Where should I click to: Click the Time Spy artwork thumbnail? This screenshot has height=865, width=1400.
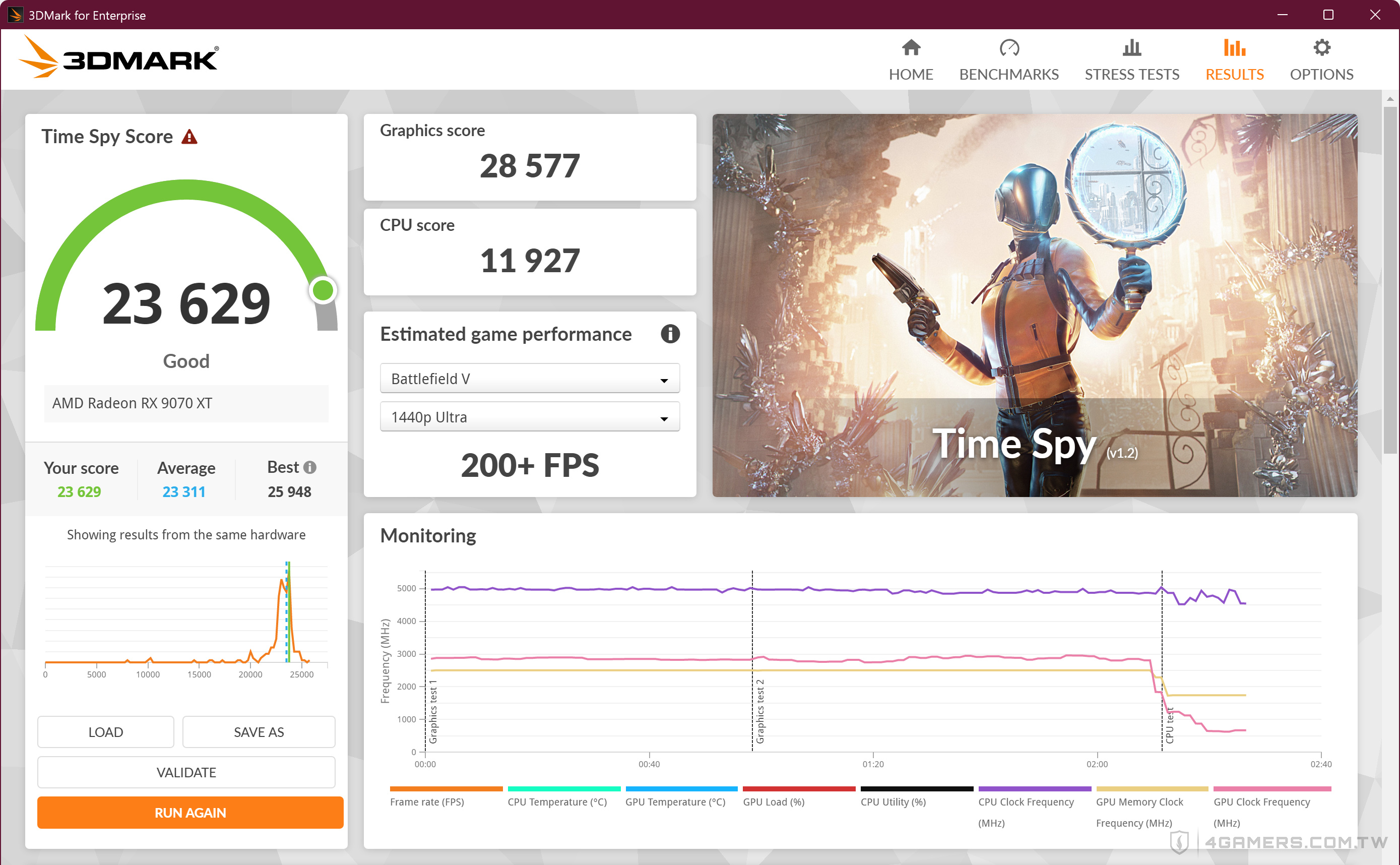[1034, 305]
